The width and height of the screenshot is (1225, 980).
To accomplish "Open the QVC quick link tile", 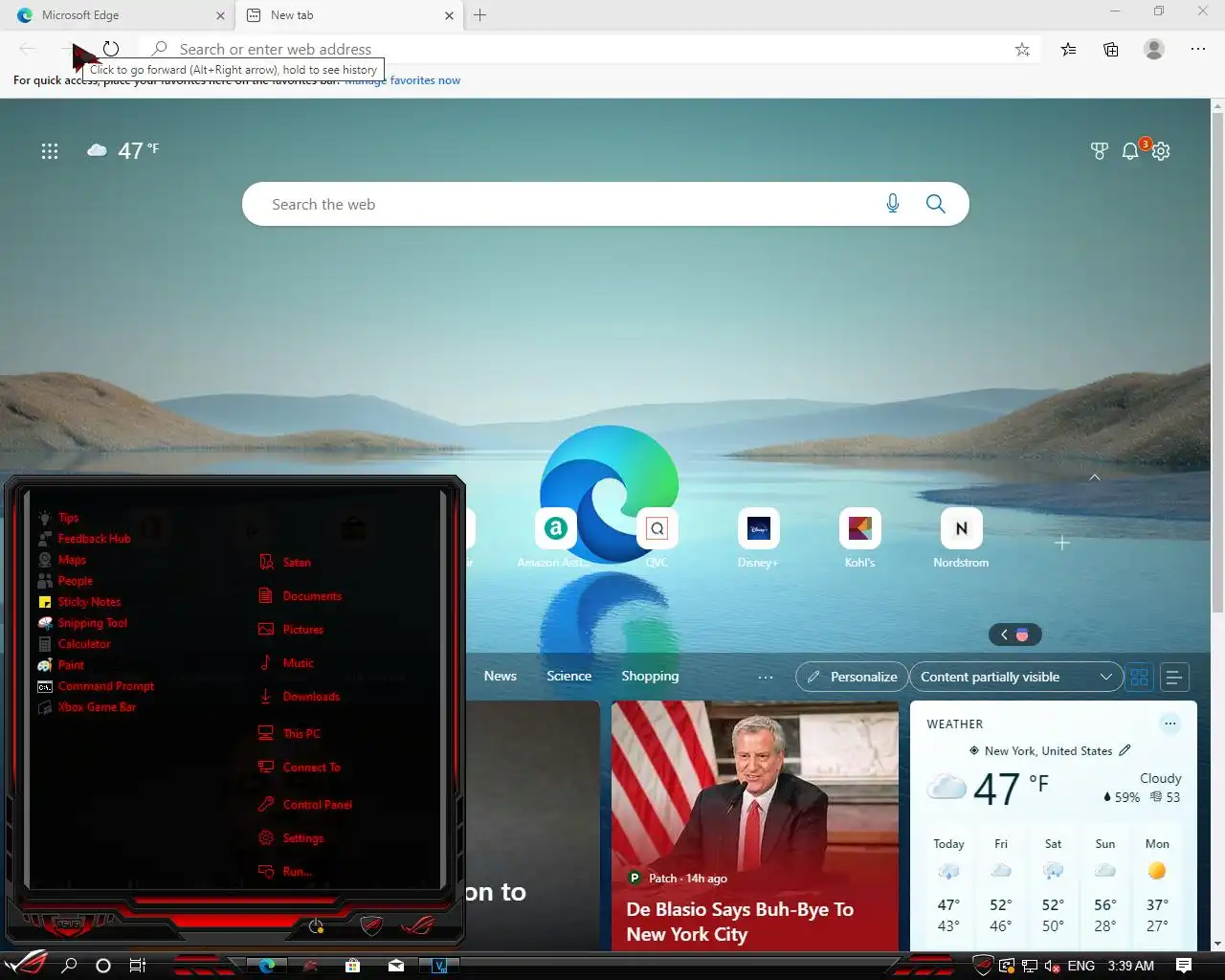I will (657, 528).
